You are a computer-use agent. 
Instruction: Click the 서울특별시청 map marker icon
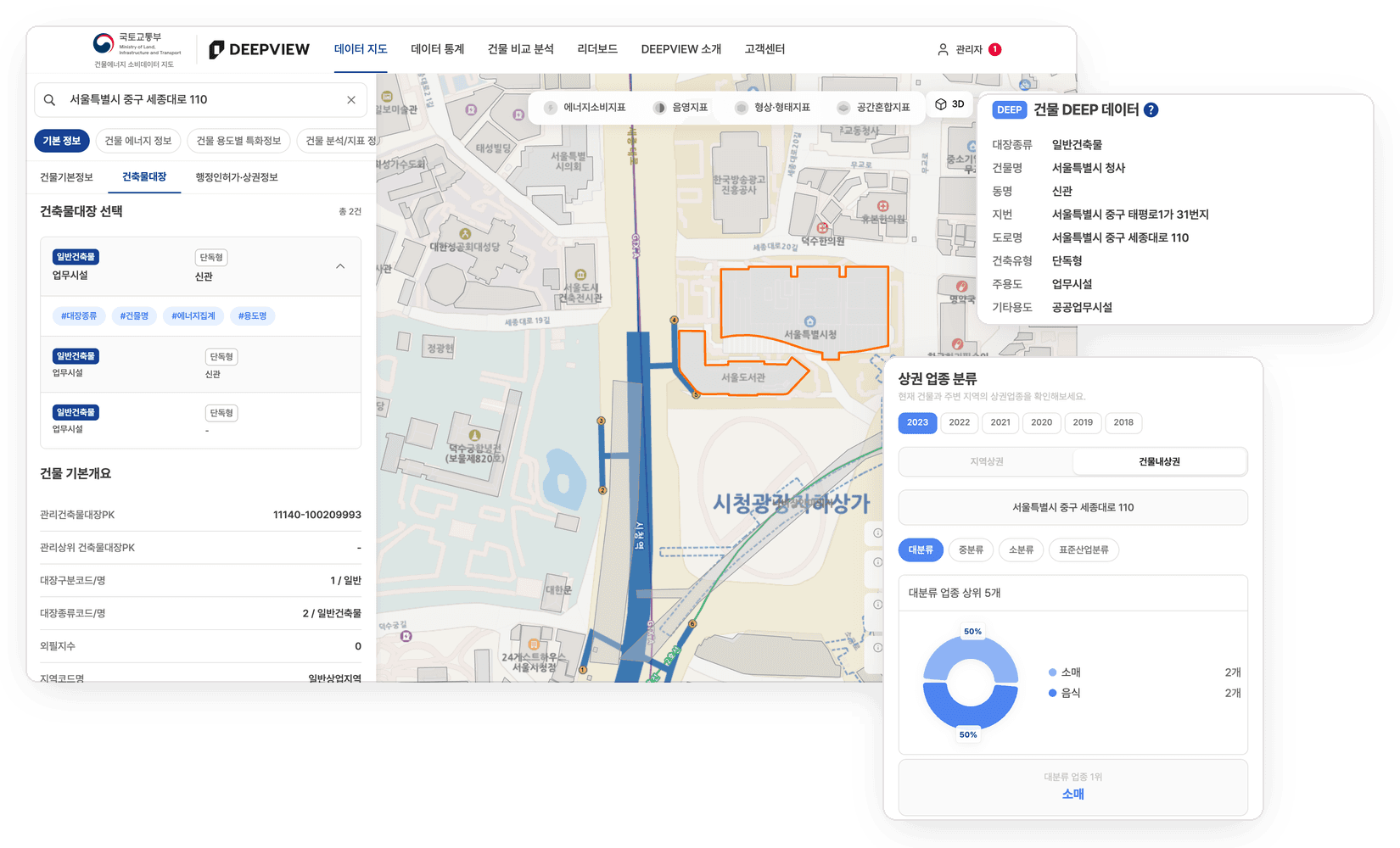(x=809, y=321)
